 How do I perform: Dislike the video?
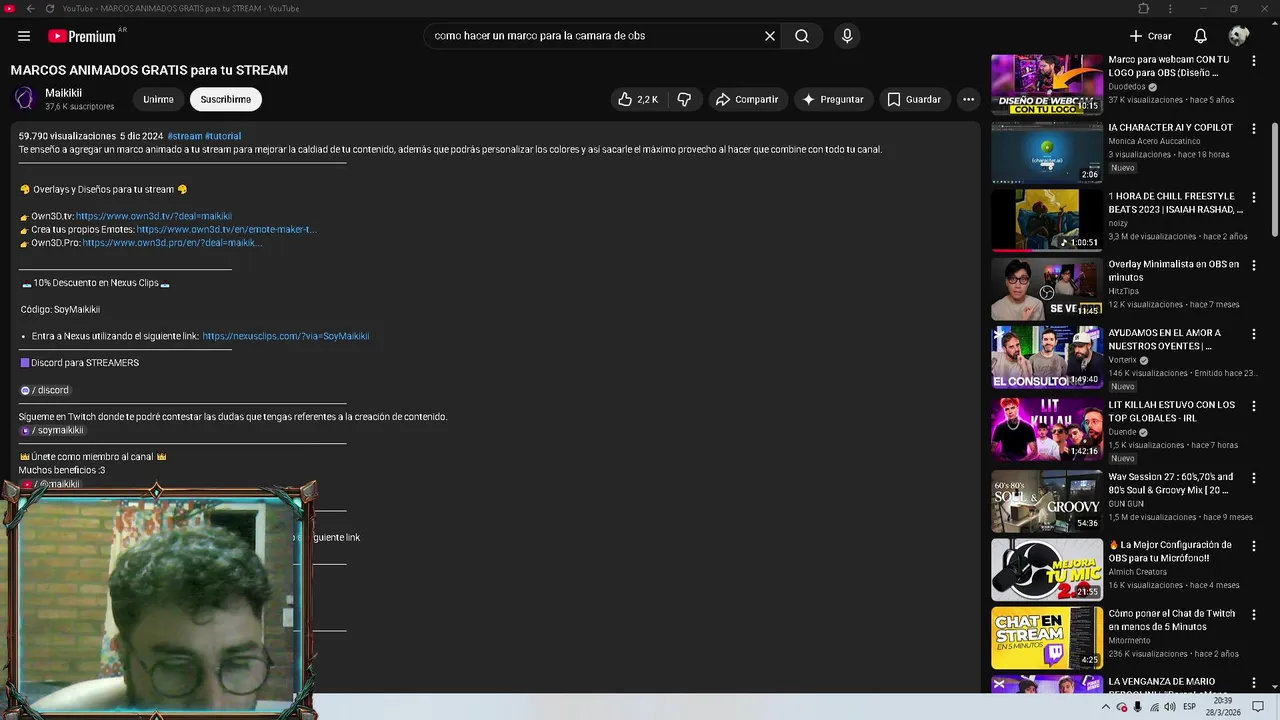684,99
